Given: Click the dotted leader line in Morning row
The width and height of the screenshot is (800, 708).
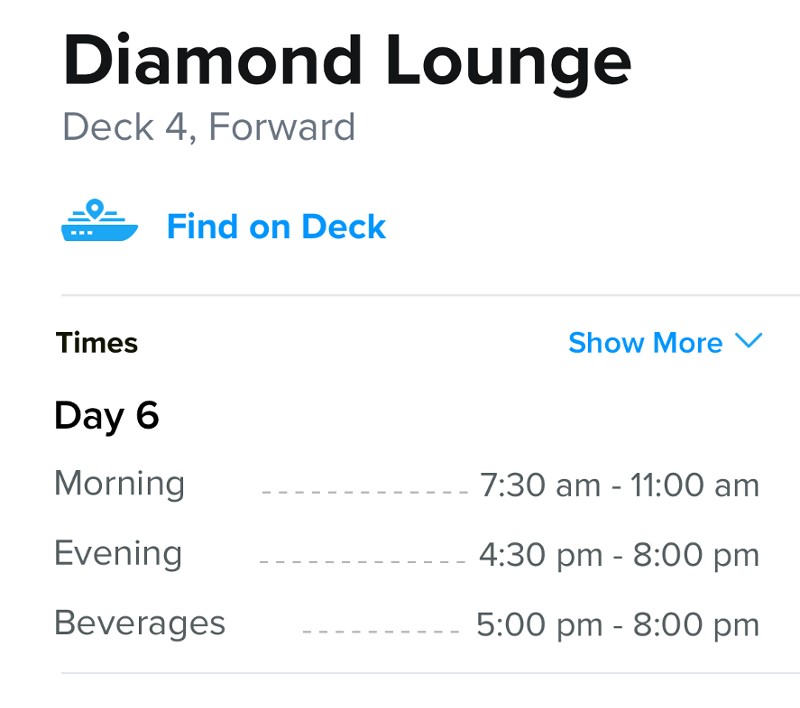Looking at the screenshot, I should [364, 492].
